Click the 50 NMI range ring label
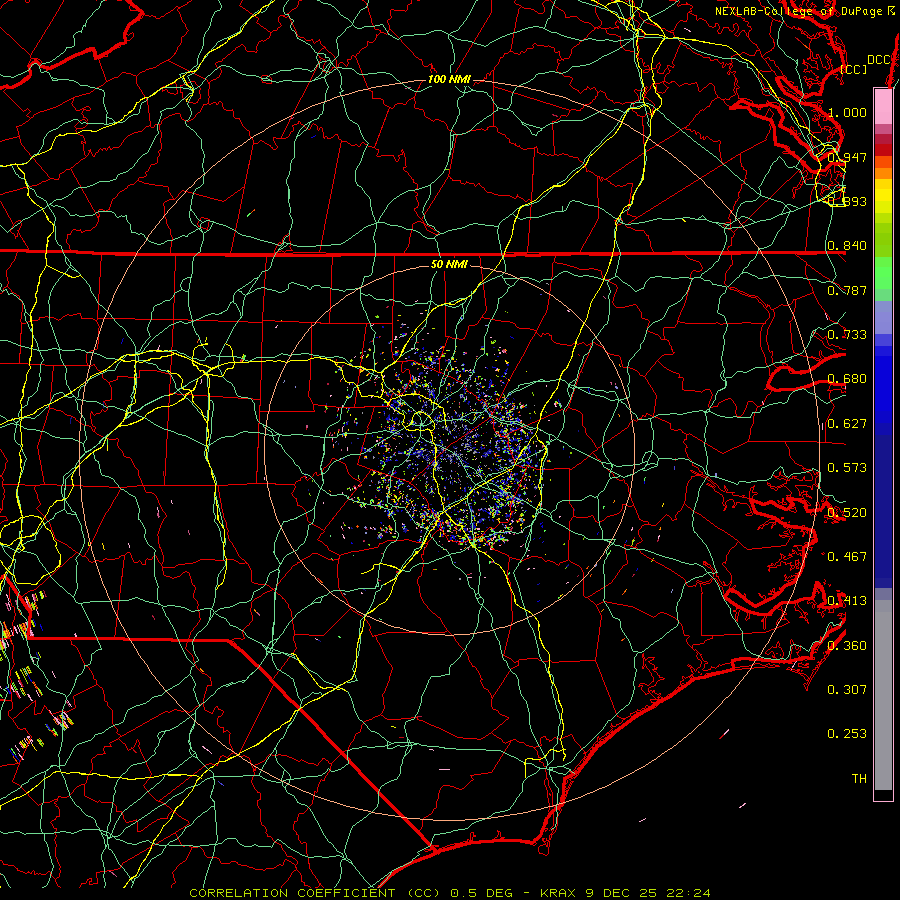This screenshot has width=900, height=900. [449, 264]
